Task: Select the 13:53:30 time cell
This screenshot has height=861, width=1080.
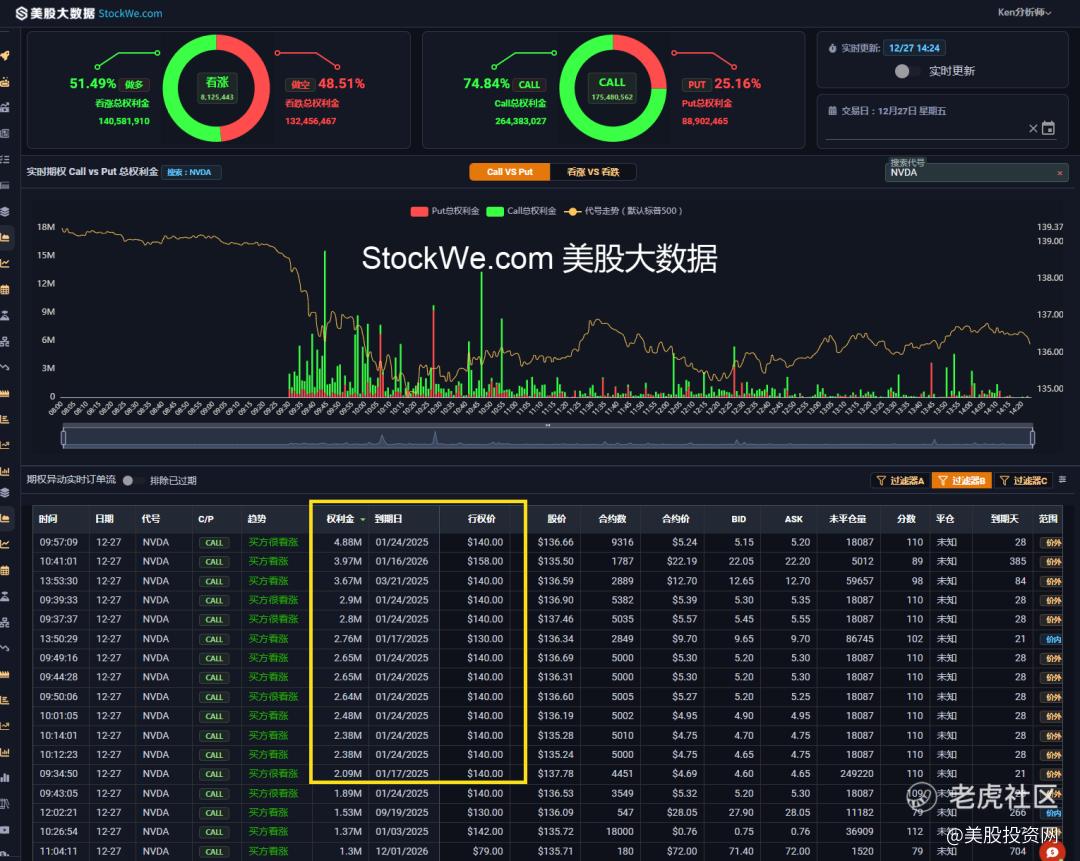Action: (x=59, y=581)
